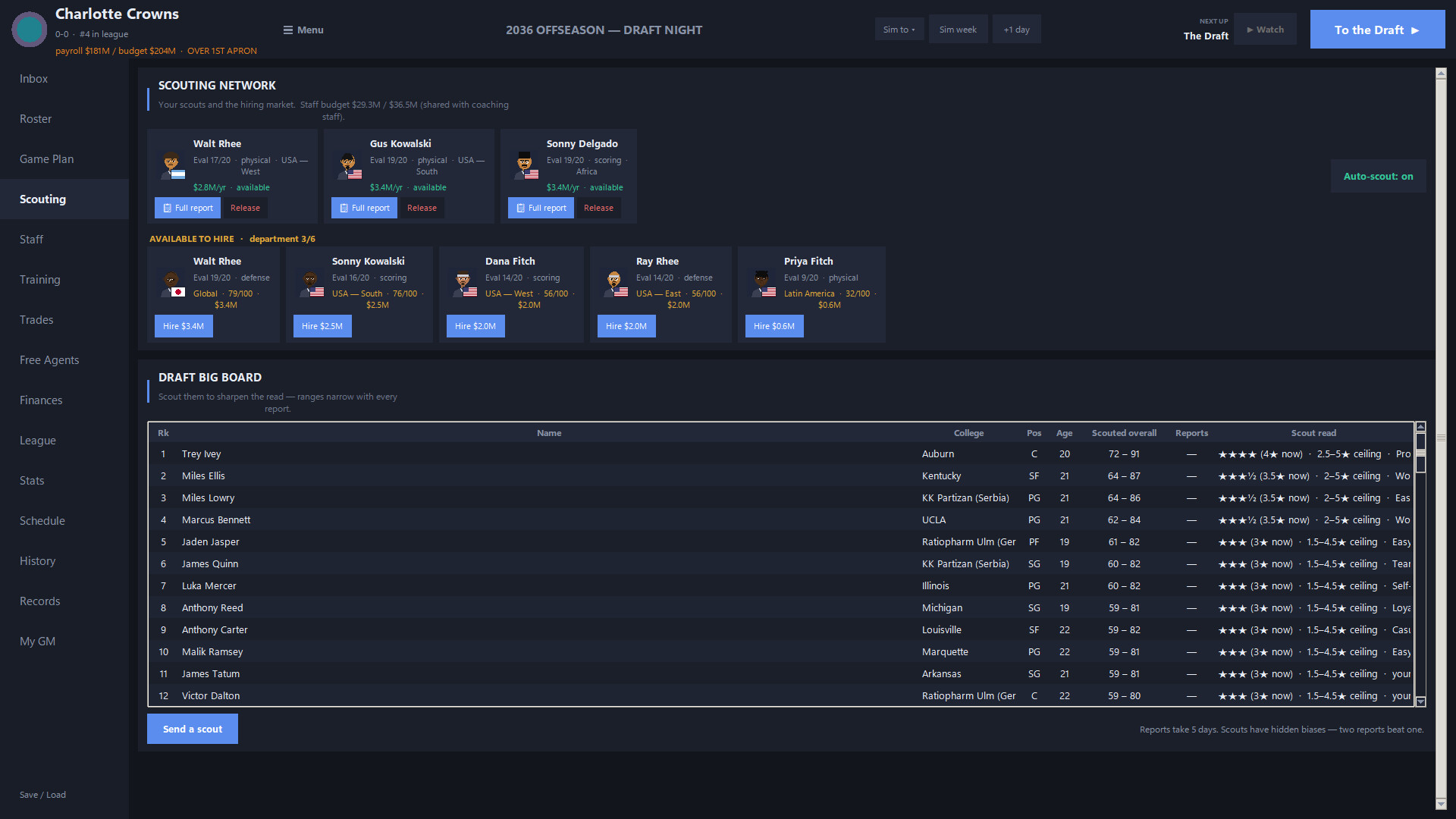Hire Priya Fitch for $0.6M
This screenshot has width=1456, height=819.
pyautogui.click(x=774, y=326)
